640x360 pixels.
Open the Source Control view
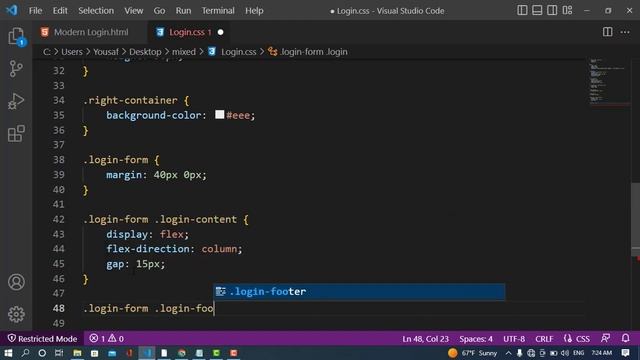point(16,69)
